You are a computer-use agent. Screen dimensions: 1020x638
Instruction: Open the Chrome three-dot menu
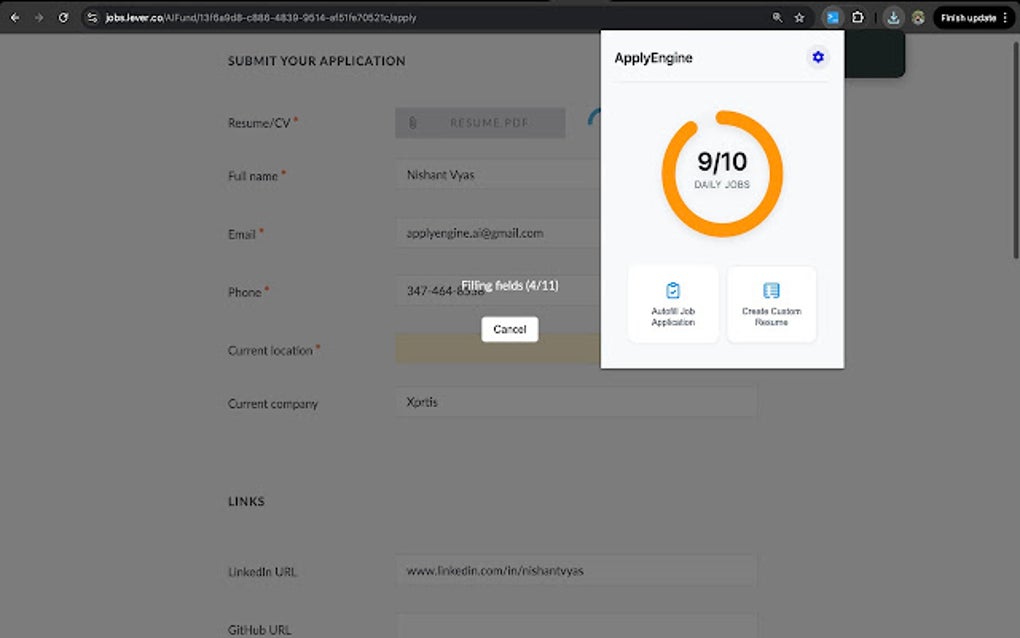pos(1004,17)
